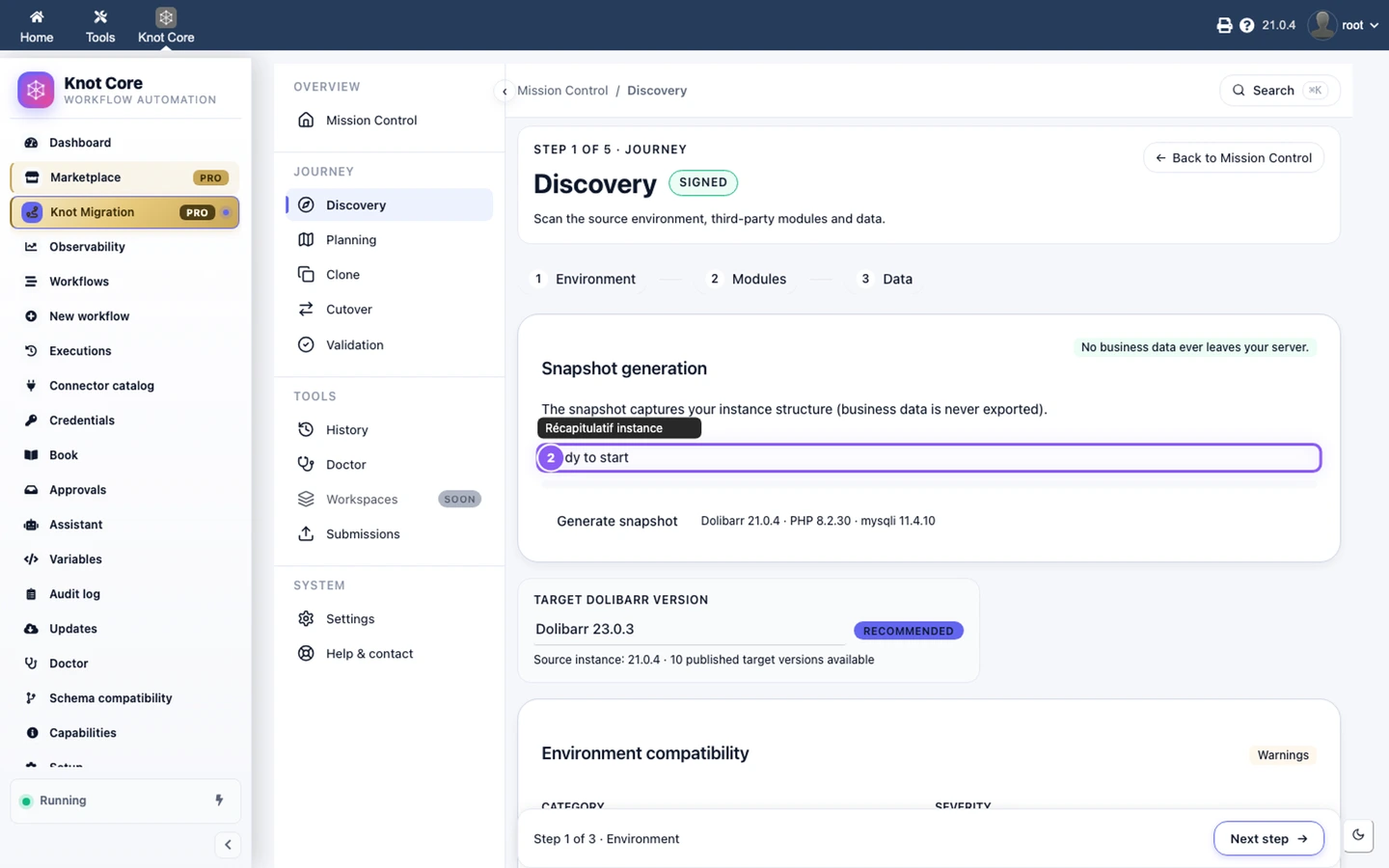Open Help & contact
The image size is (1389, 868).
click(x=390, y=654)
